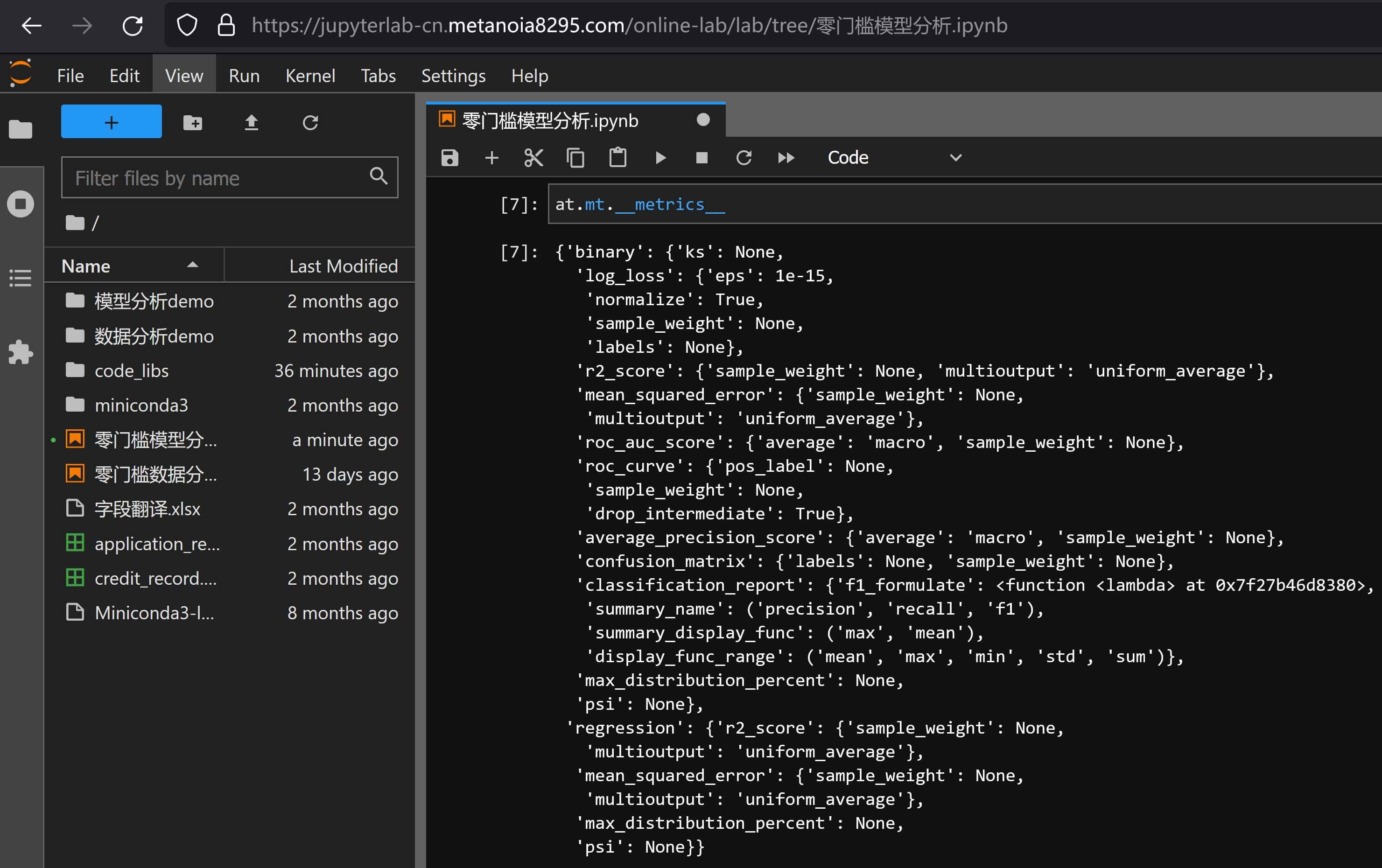Open running terminals and kernels panel
The width and height of the screenshot is (1382, 868).
click(21, 203)
